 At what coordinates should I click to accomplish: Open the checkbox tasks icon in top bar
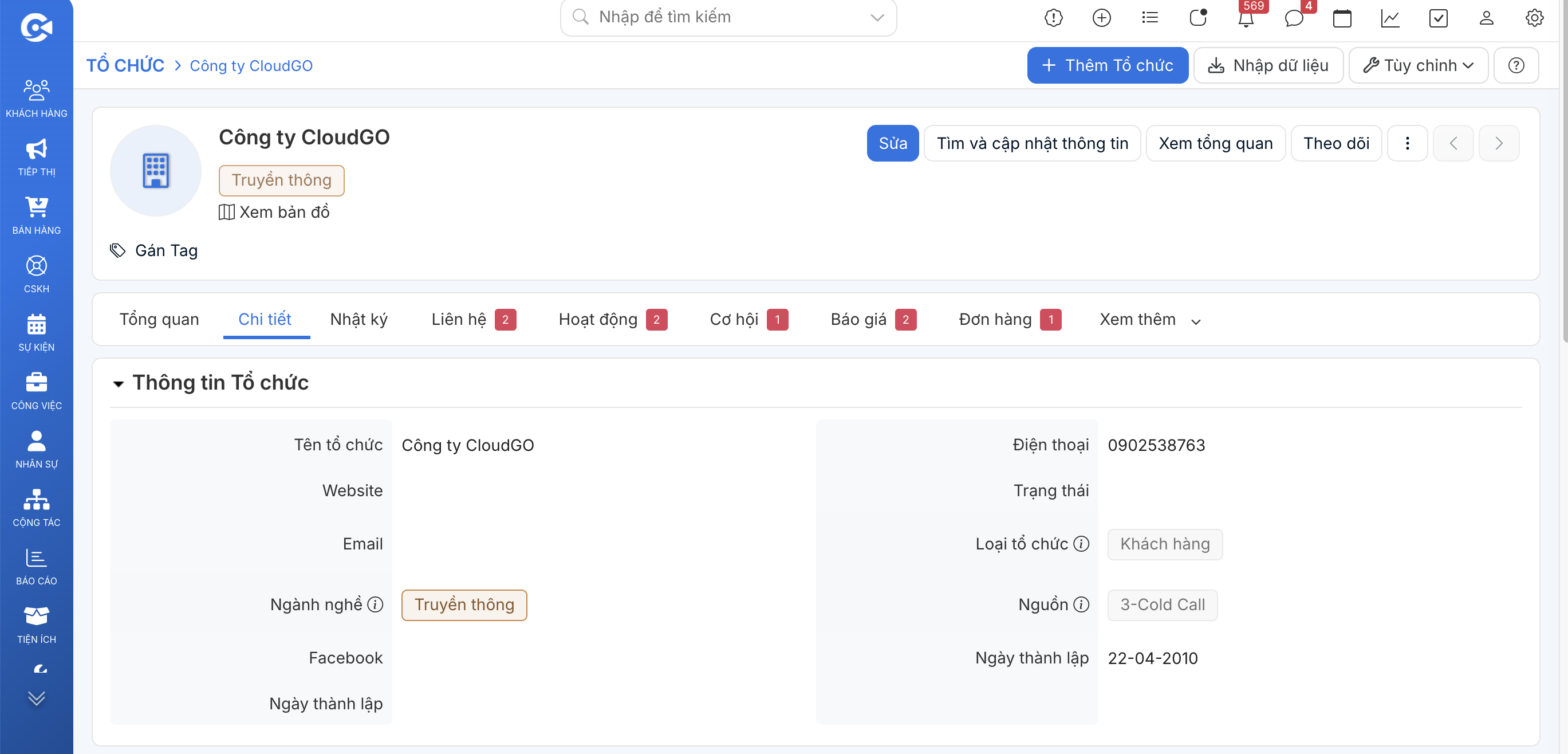[x=1438, y=18]
